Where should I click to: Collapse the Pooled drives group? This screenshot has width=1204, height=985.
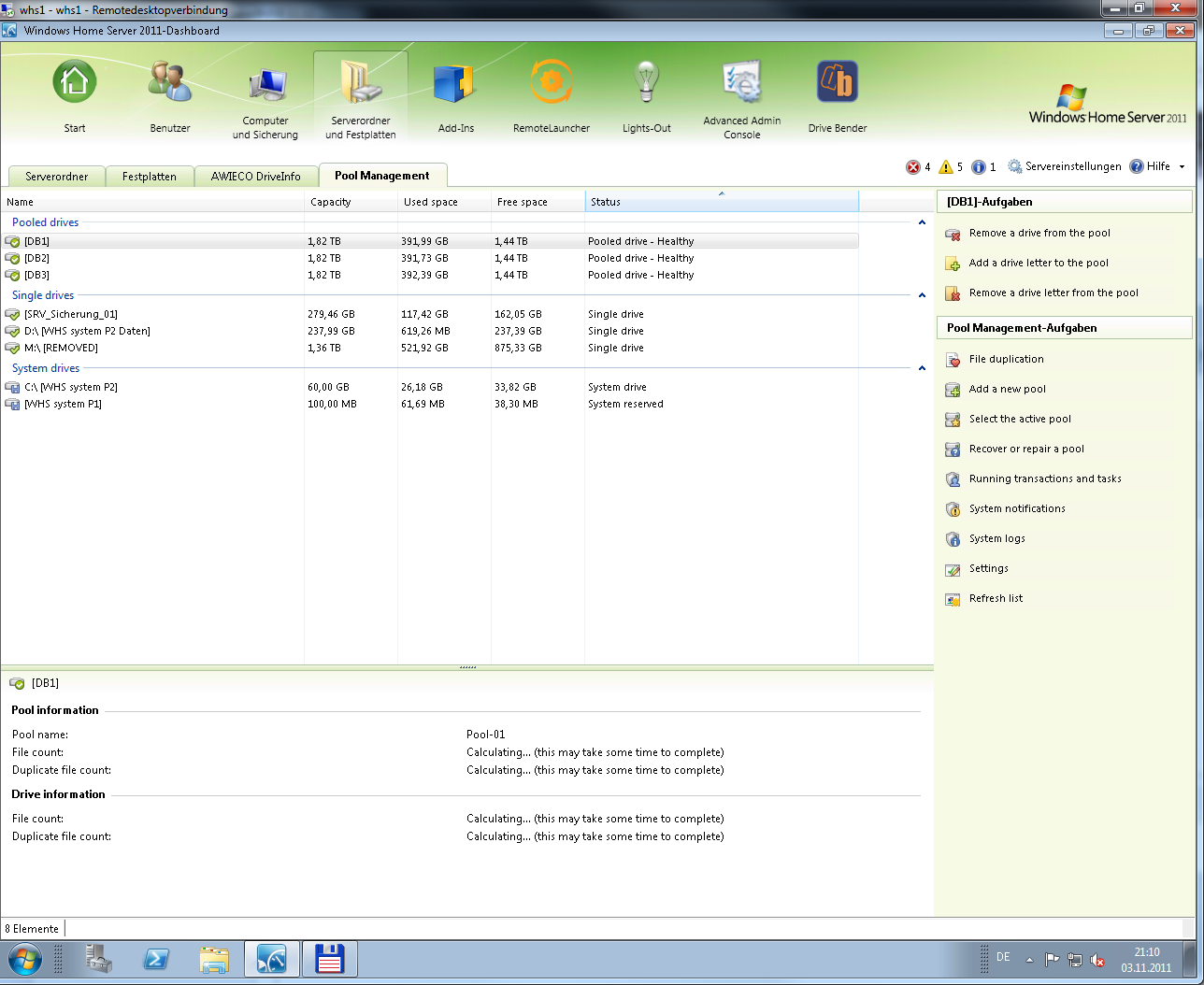[x=922, y=222]
